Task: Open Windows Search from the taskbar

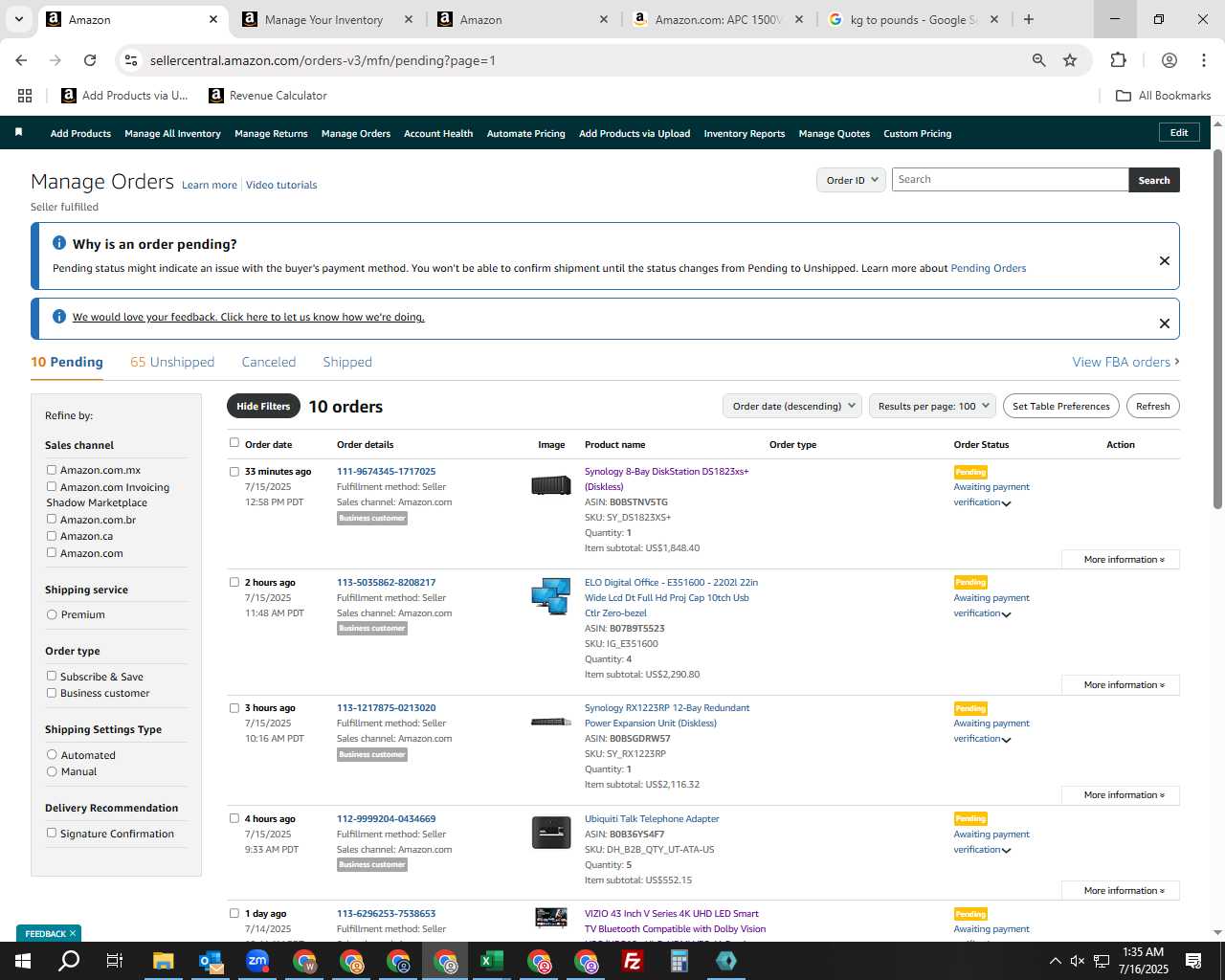Action: tap(69, 961)
